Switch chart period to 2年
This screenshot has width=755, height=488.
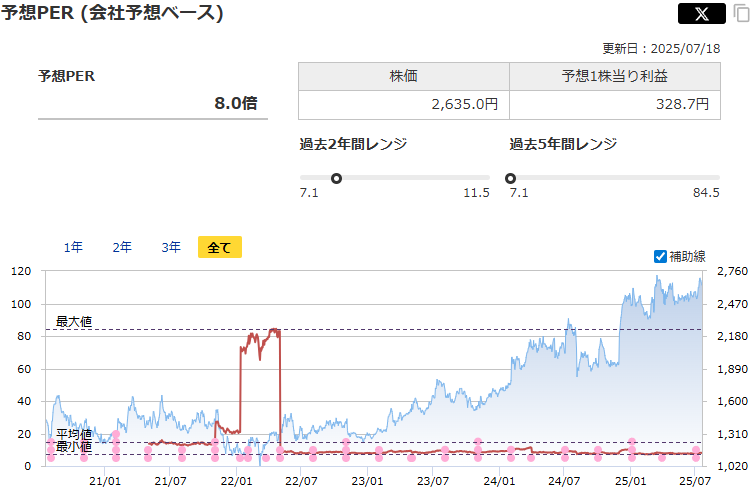tap(122, 247)
